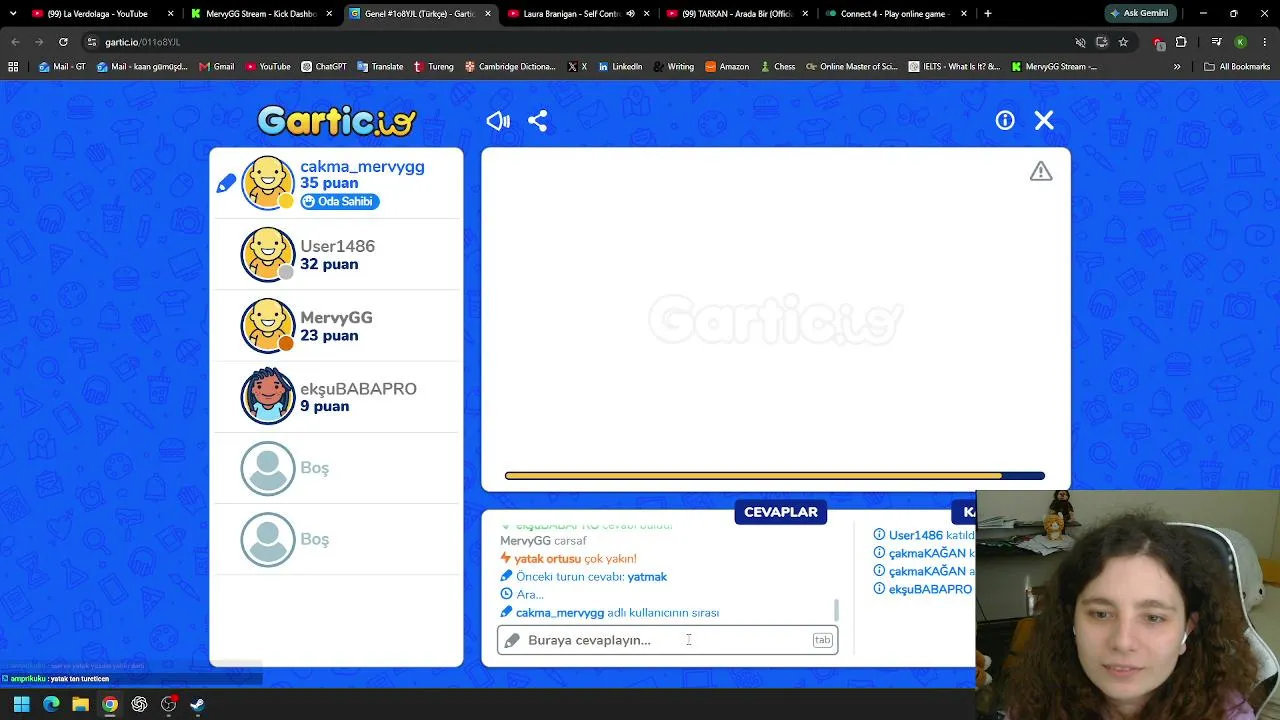Image resolution: width=1280 pixels, height=720 pixels.
Task: Click the share room icon
Action: tap(538, 121)
